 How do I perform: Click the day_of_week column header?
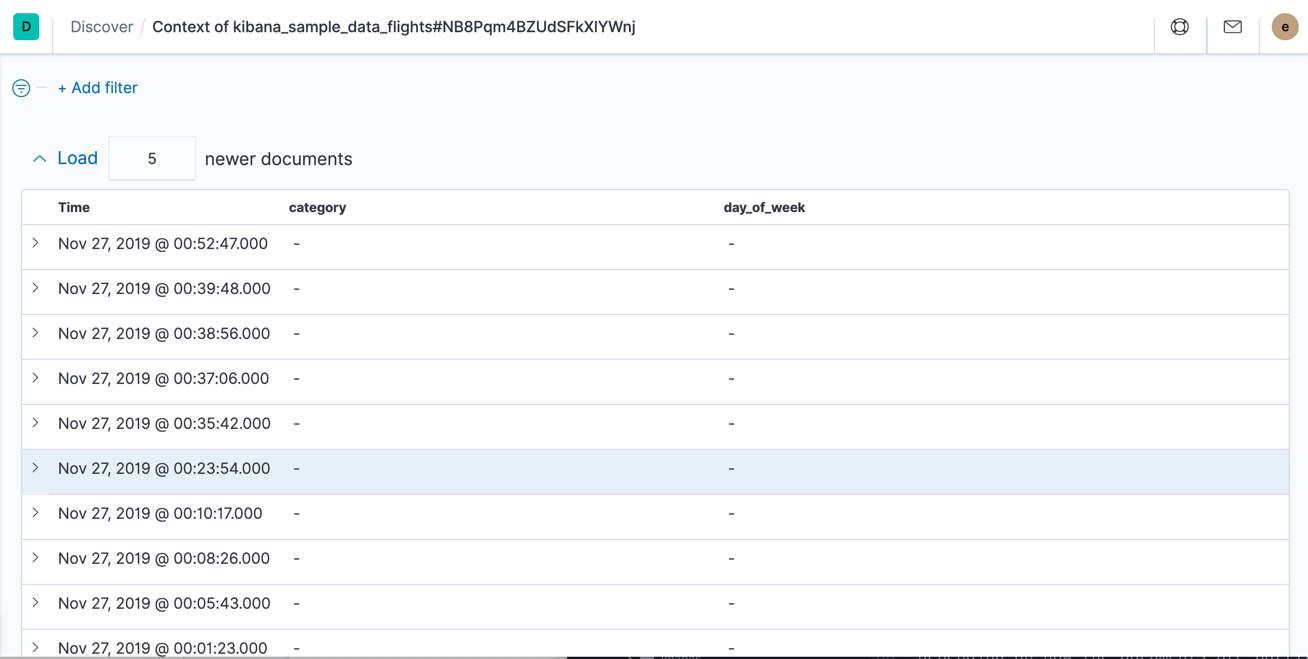(764, 208)
